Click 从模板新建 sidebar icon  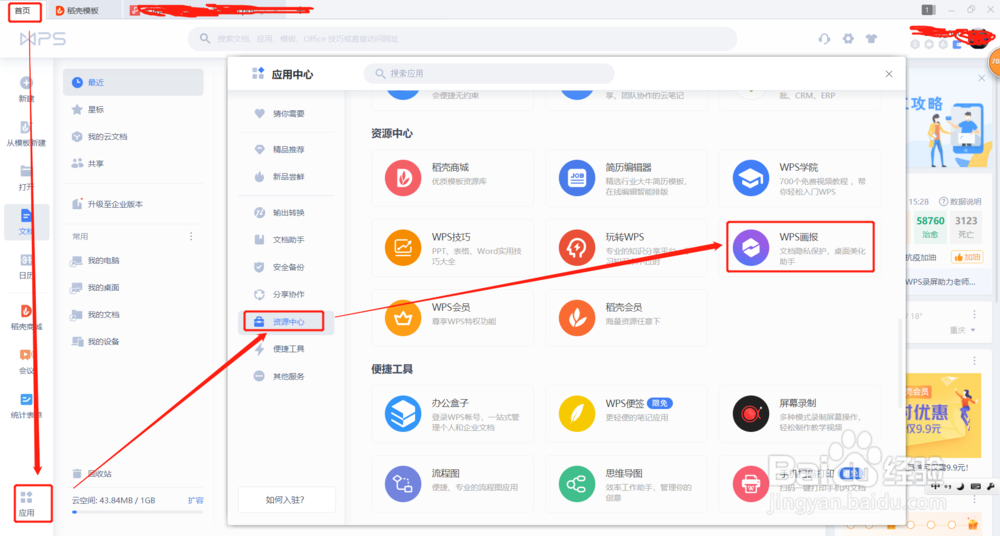(26, 133)
